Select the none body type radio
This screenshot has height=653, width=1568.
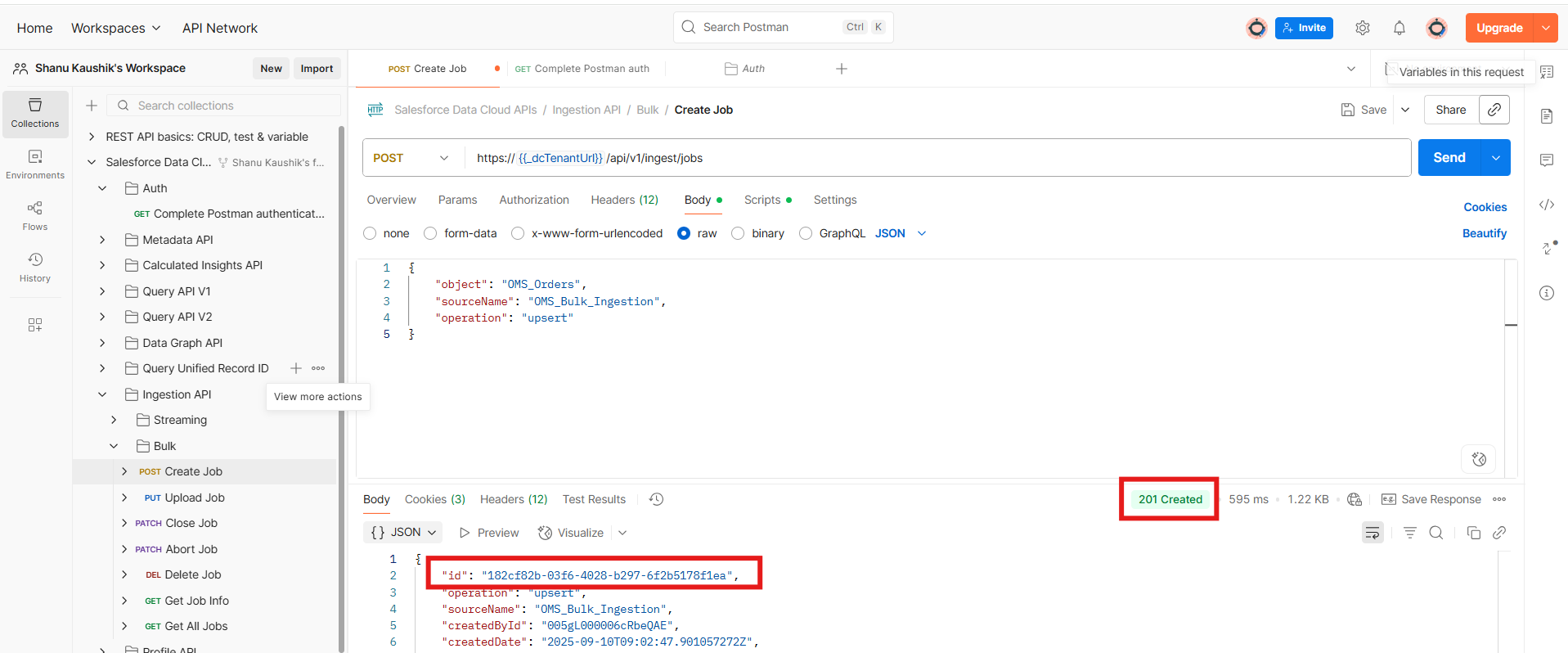[x=370, y=233]
